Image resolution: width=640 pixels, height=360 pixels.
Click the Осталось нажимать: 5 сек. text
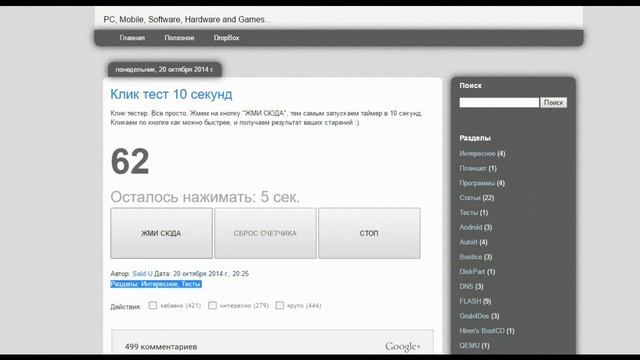205,197
